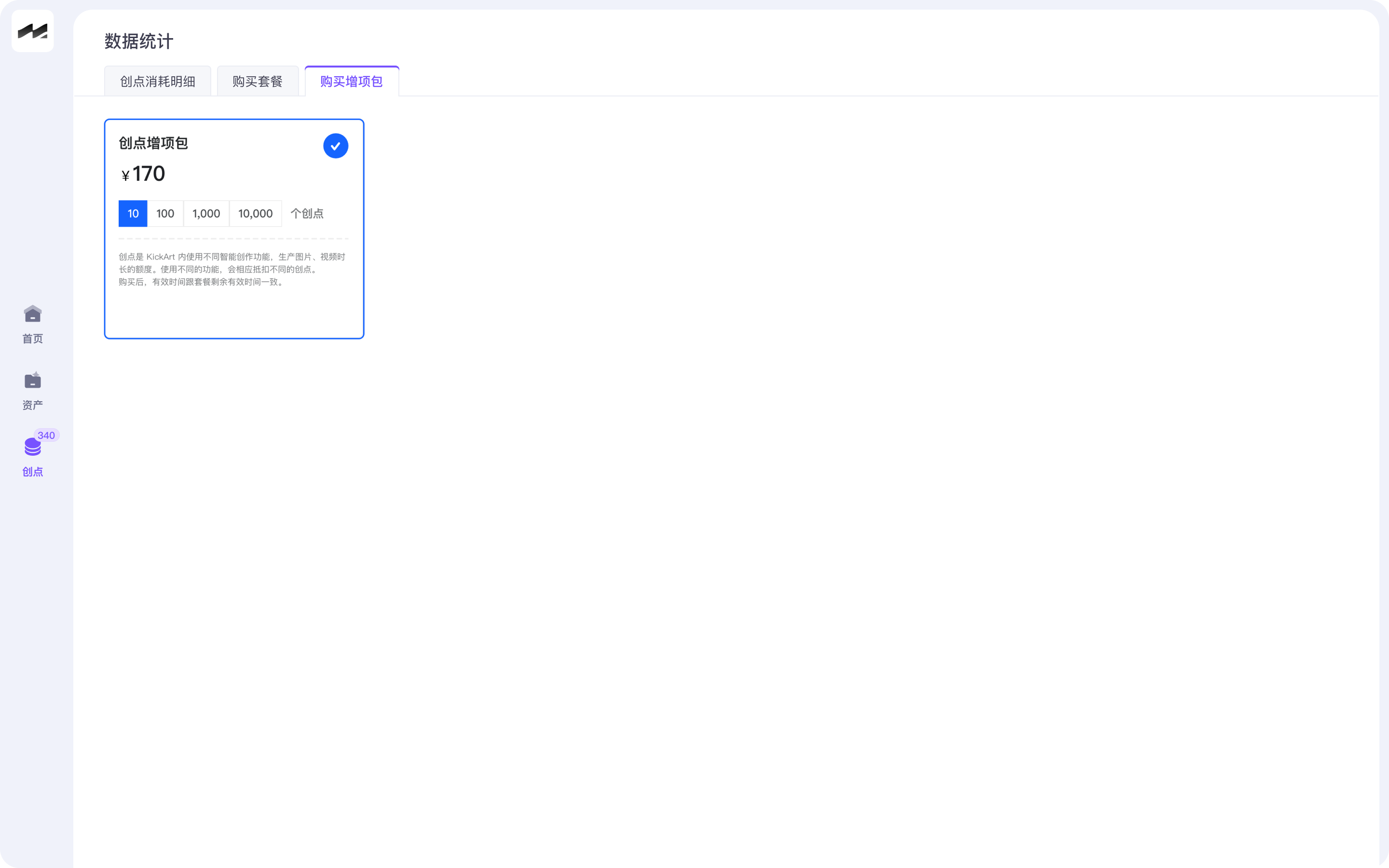Switch to 购买套餐 tab

258,81
